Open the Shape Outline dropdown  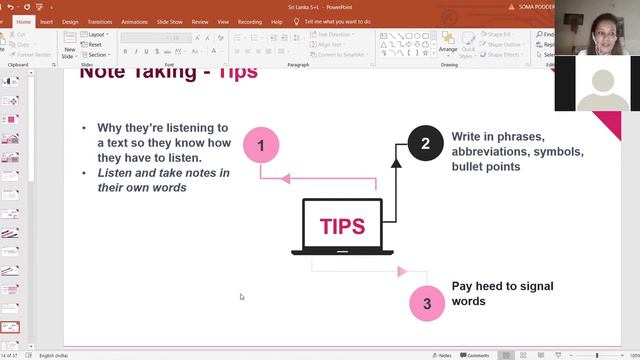coord(502,44)
